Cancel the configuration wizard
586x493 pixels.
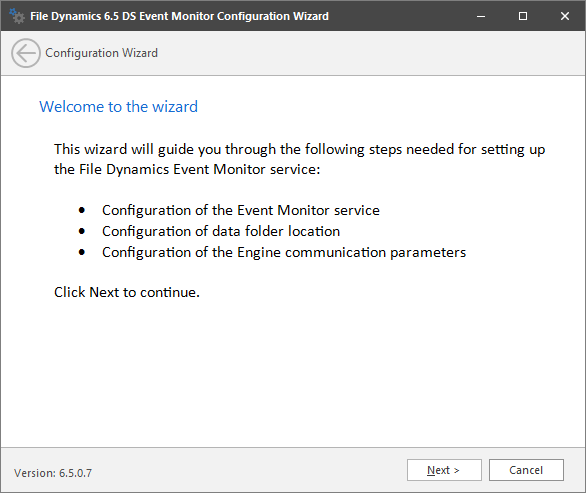coord(526,470)
